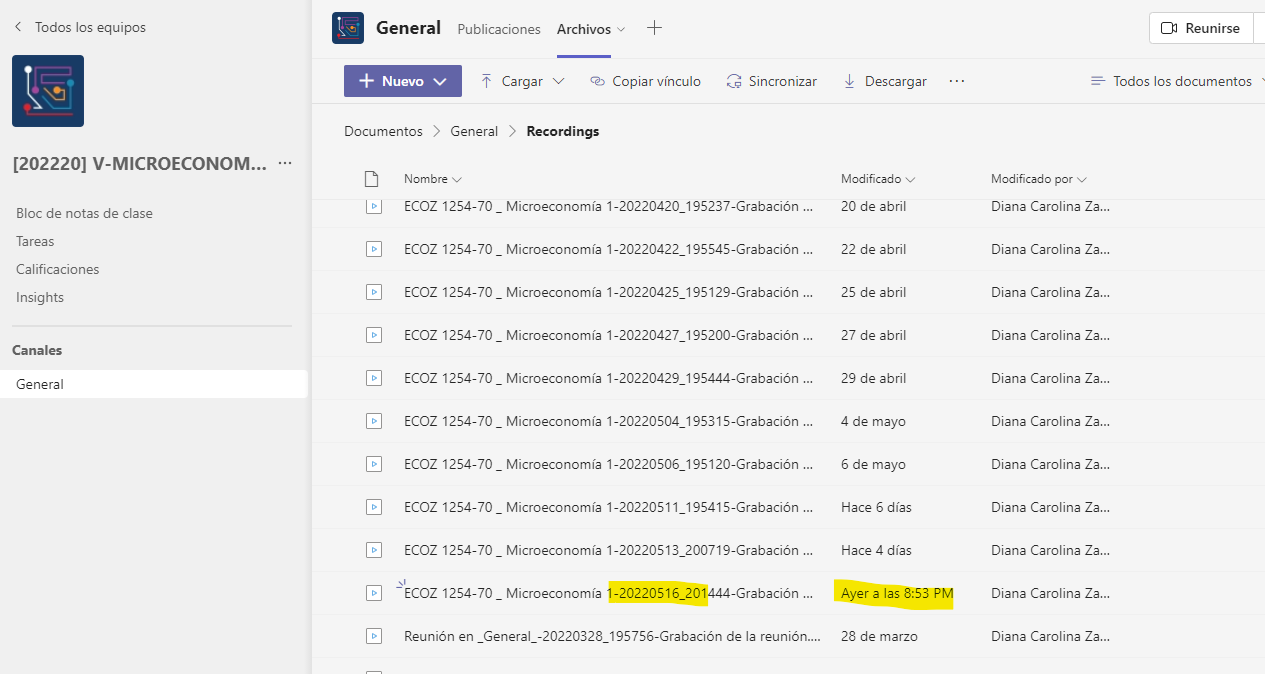Go back to Todos los equipos
This screenshot has height=674, width=1265.
click(x=80, y=27)
